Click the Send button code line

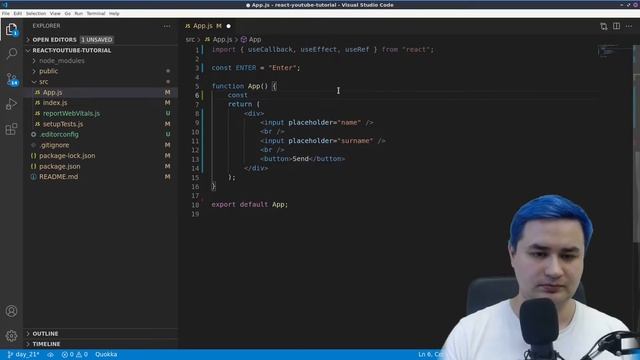[x=302, y=159]
